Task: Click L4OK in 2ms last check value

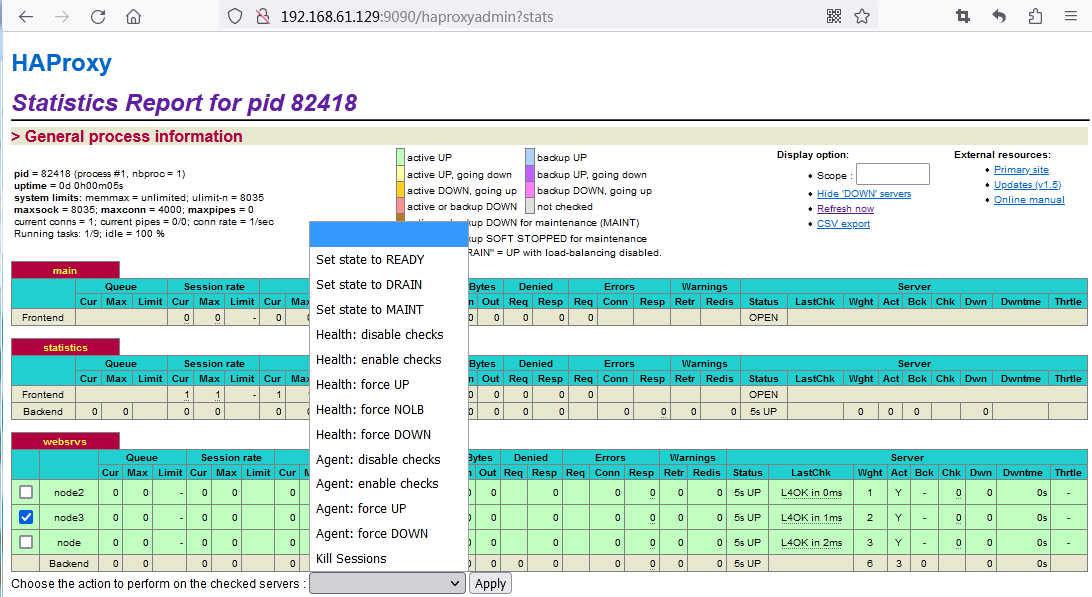Action: pyautogui.click(x=811, y=543)
